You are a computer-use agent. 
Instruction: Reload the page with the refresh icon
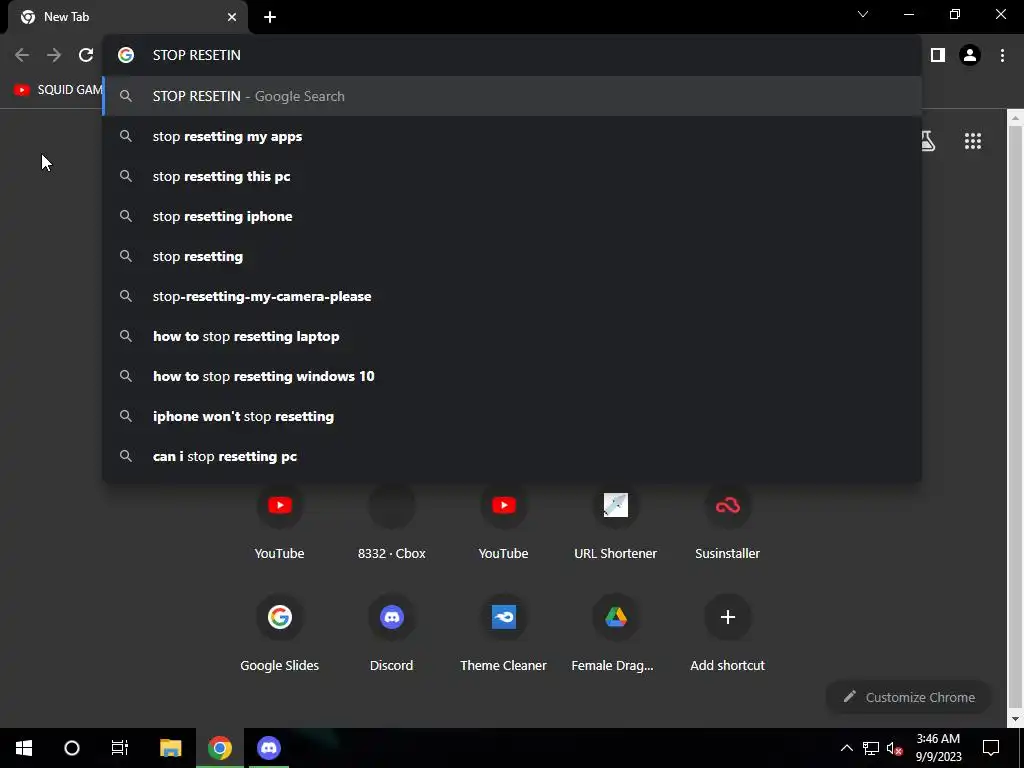[86, 56]
